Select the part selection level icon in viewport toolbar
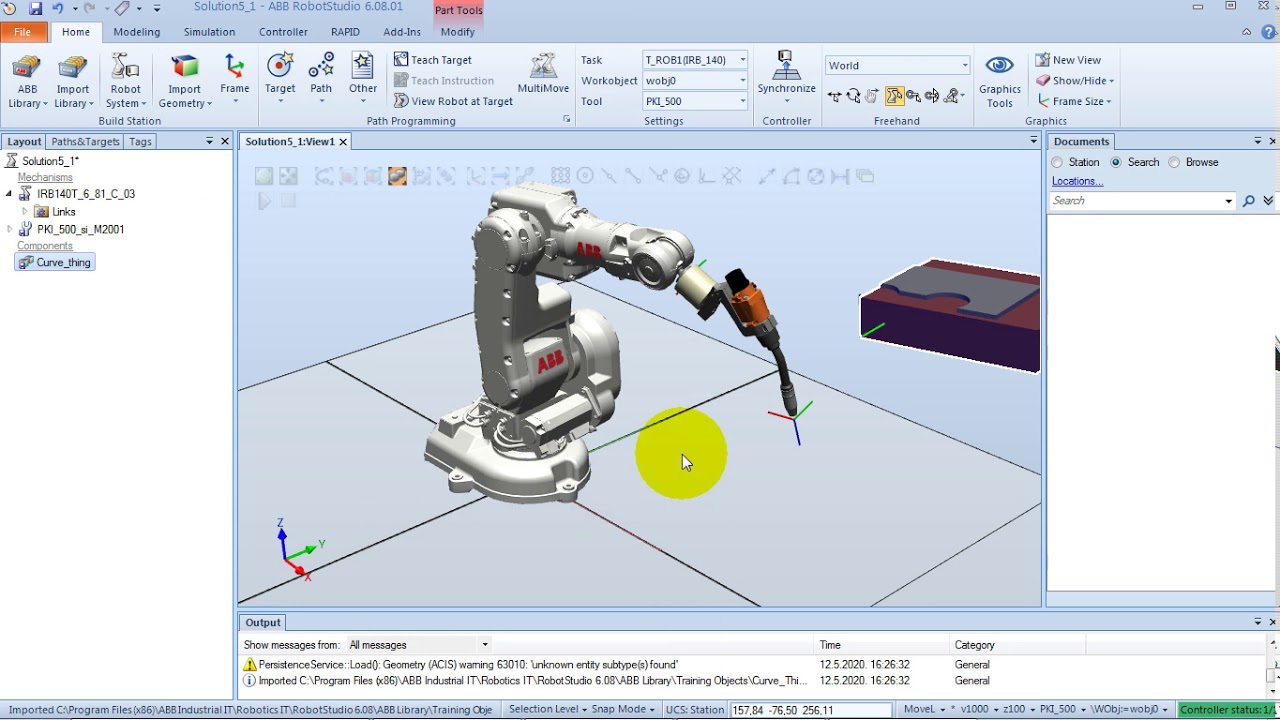The width and height of the screenshot is (1280, 720). (x=397, y=176)
